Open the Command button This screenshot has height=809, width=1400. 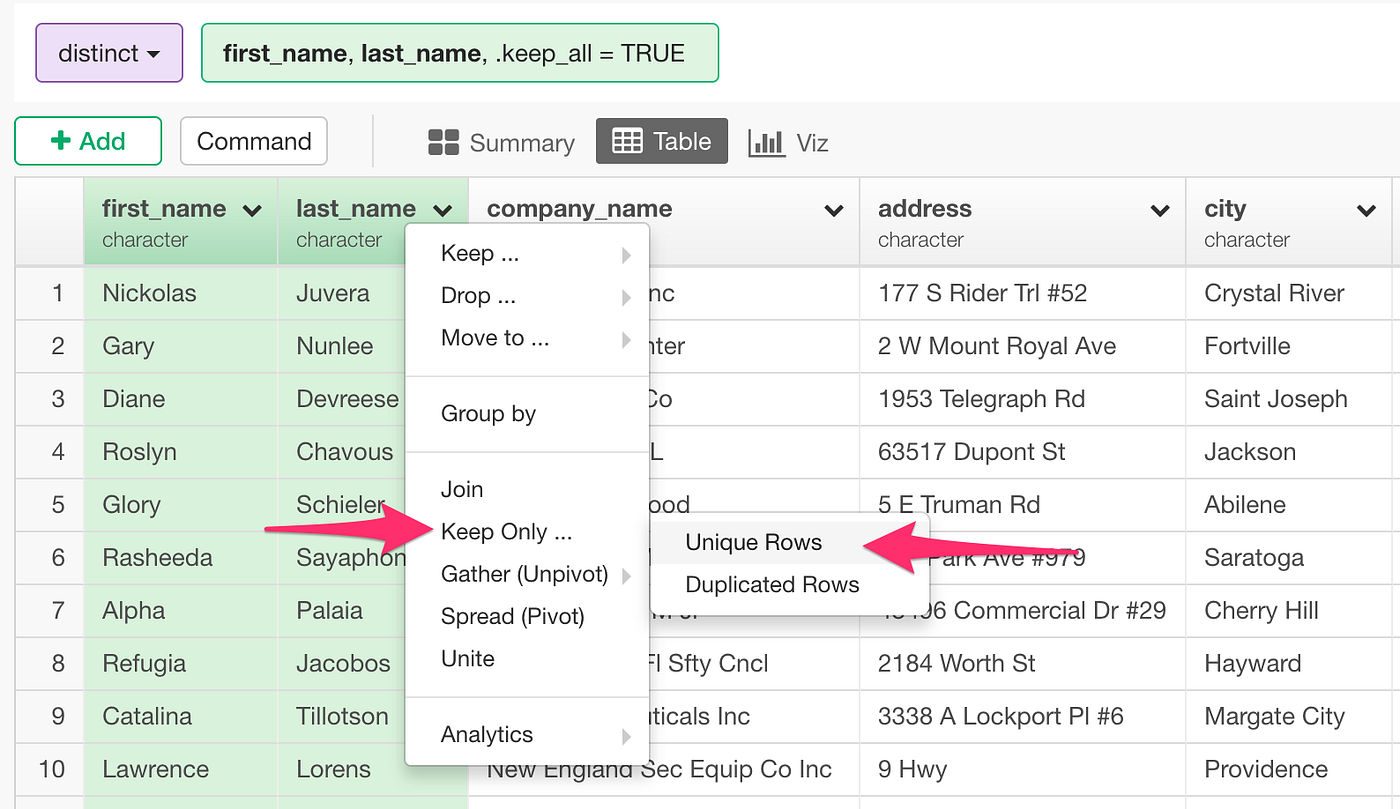[x=254, y=141]
